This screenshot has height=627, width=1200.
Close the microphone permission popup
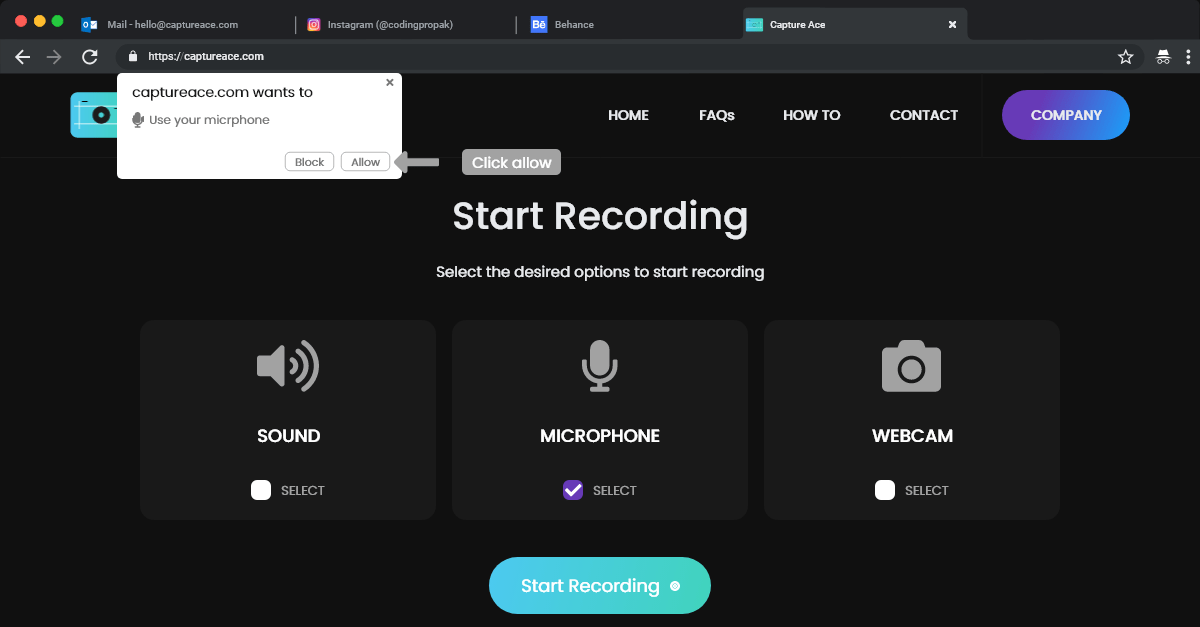[x=390, y=83]
